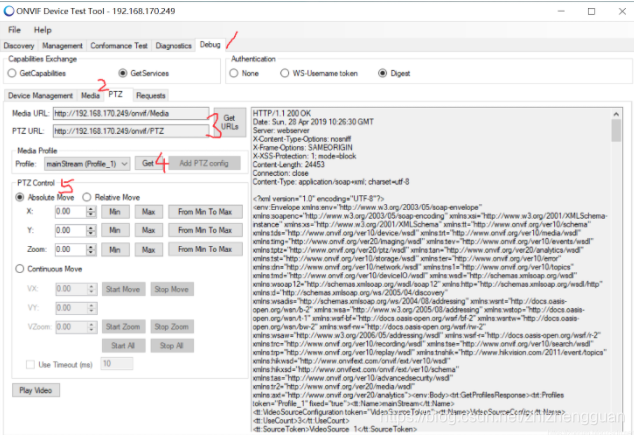Click the Stop Move button
This screenshot has height=435, width=634.
coord(172,289)
